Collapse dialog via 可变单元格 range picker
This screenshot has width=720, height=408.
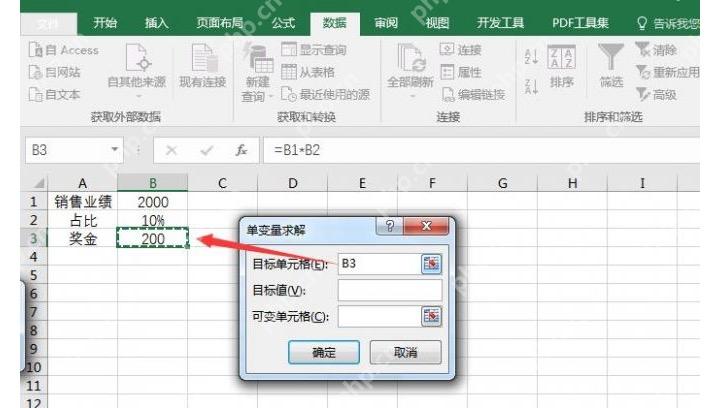click(431, 316)
